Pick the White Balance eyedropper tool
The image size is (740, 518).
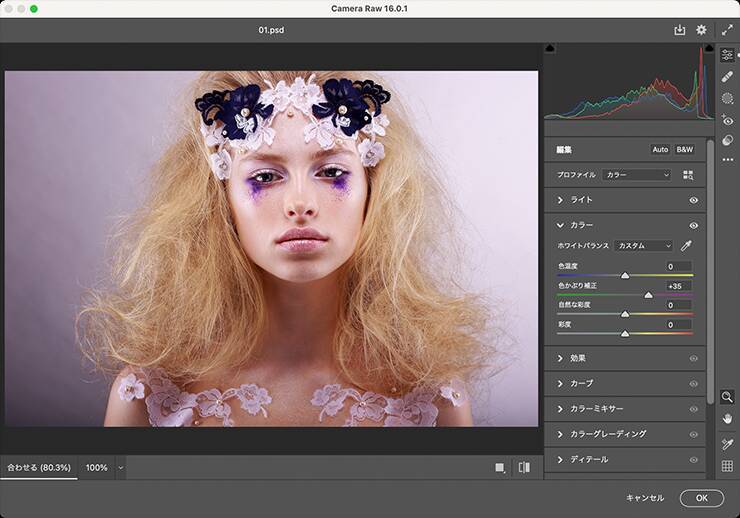coord(686,245)
